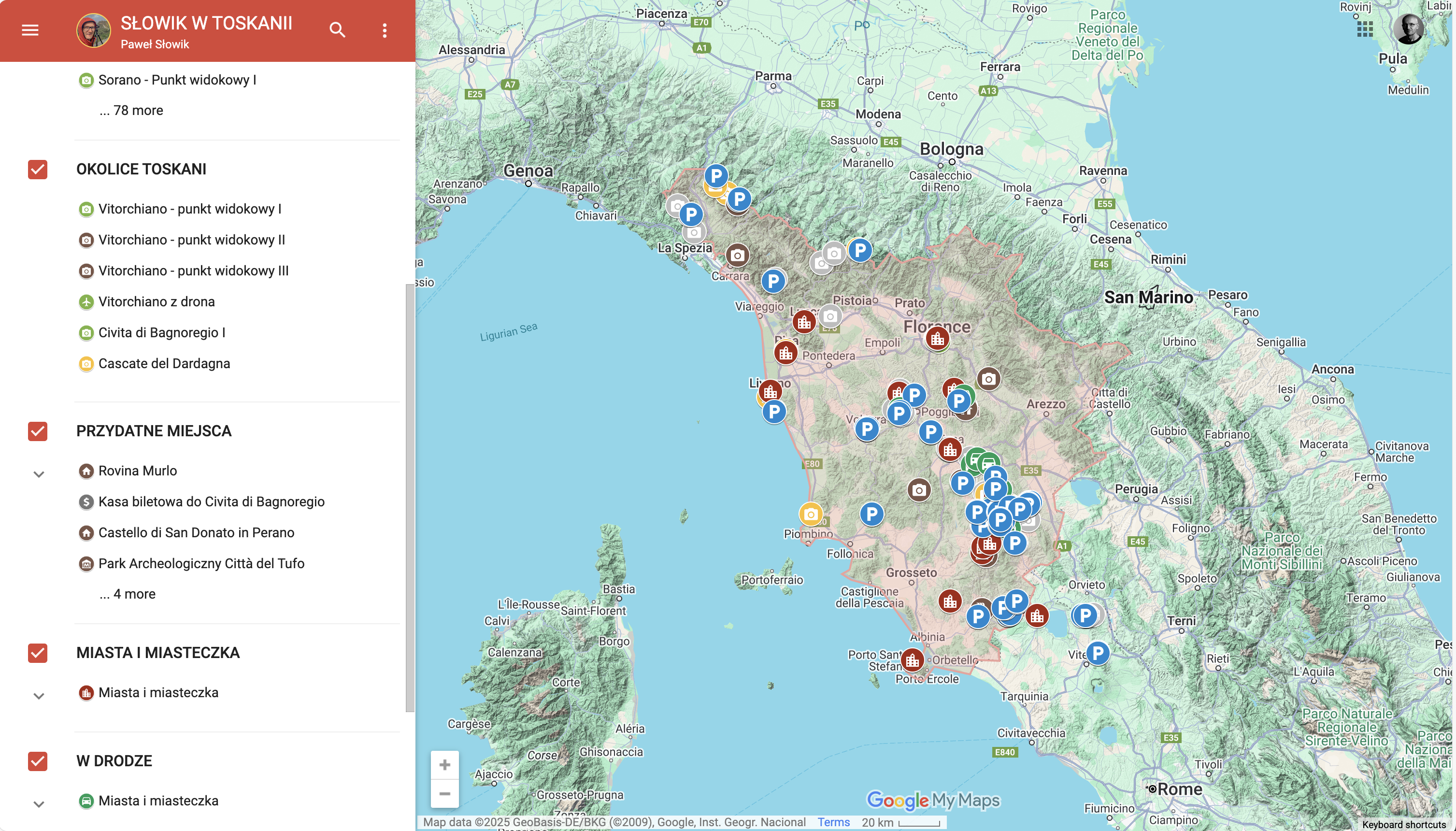1456x831 pixels.
Task: Select Vitorchiano - punkt widokowy III
Action: tap(193, 271)
